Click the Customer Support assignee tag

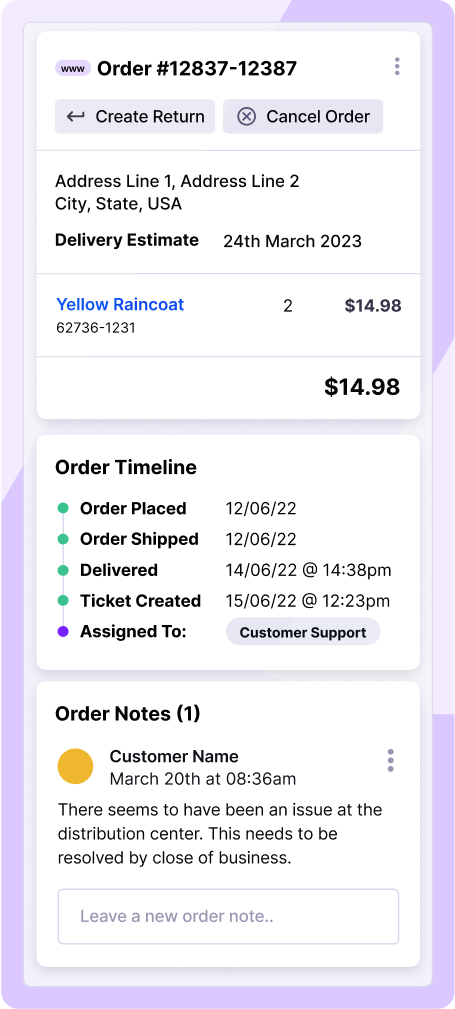click(x=303, y=632)
